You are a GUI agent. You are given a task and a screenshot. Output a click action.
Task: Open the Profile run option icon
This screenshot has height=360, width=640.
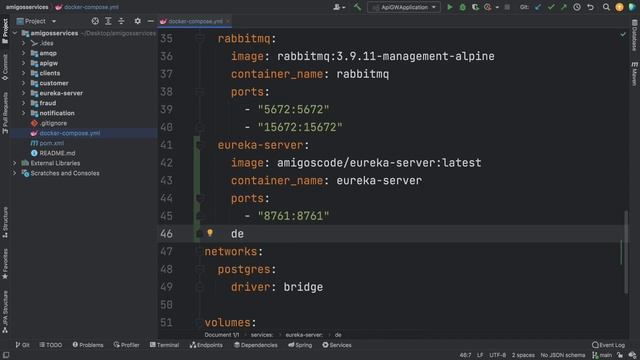tap(488, 7)
